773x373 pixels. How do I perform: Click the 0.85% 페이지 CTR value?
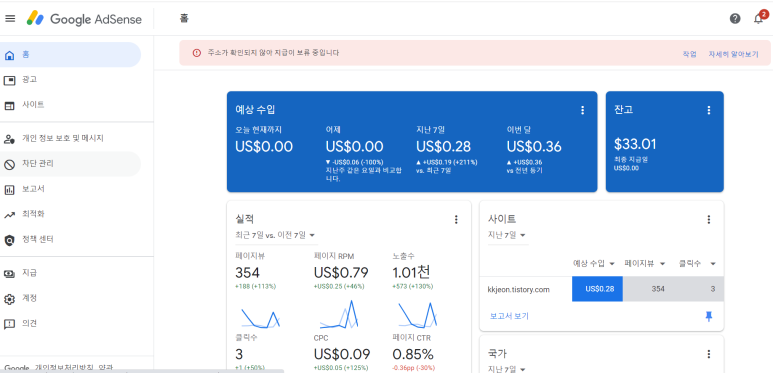(413, 354)
